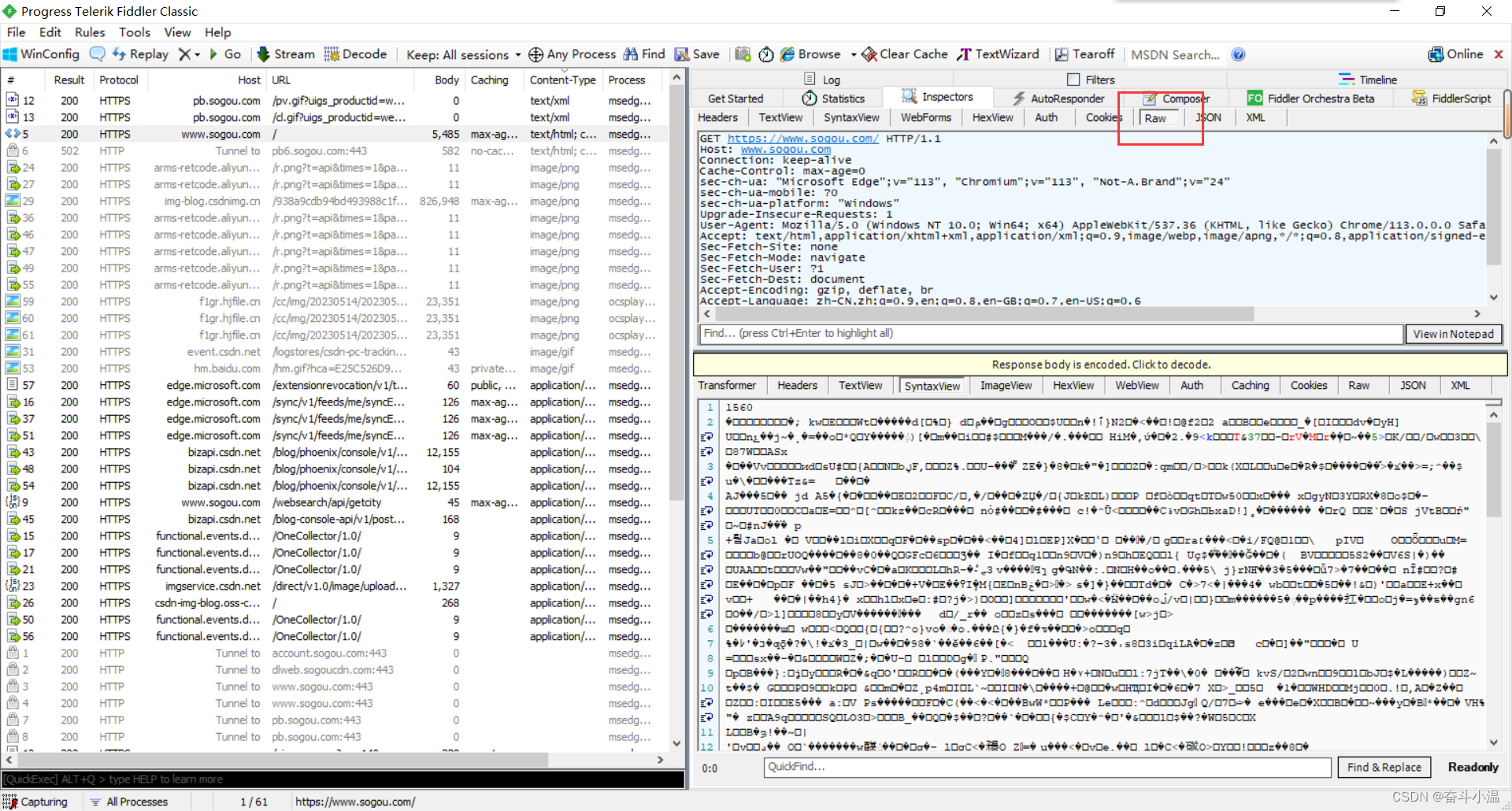Open the File menu
The width and height of the screenshot is (1512, 811).
coord(16,32)
